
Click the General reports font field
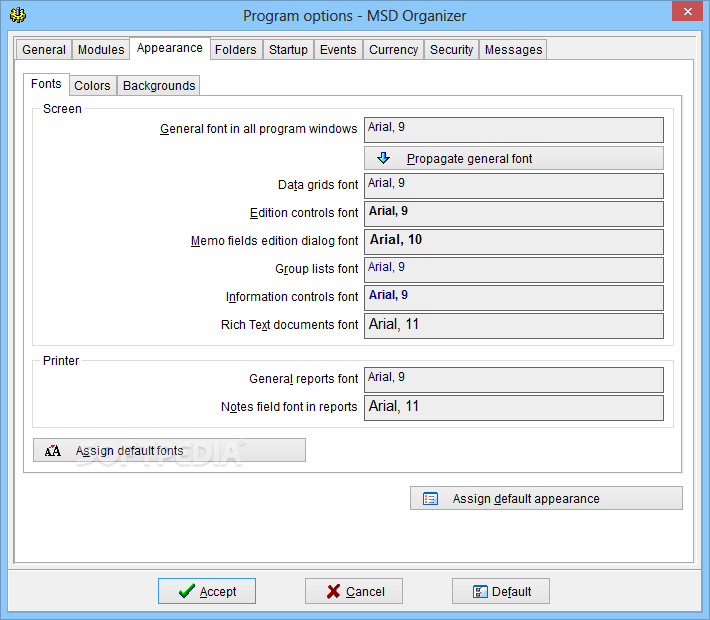514,380
